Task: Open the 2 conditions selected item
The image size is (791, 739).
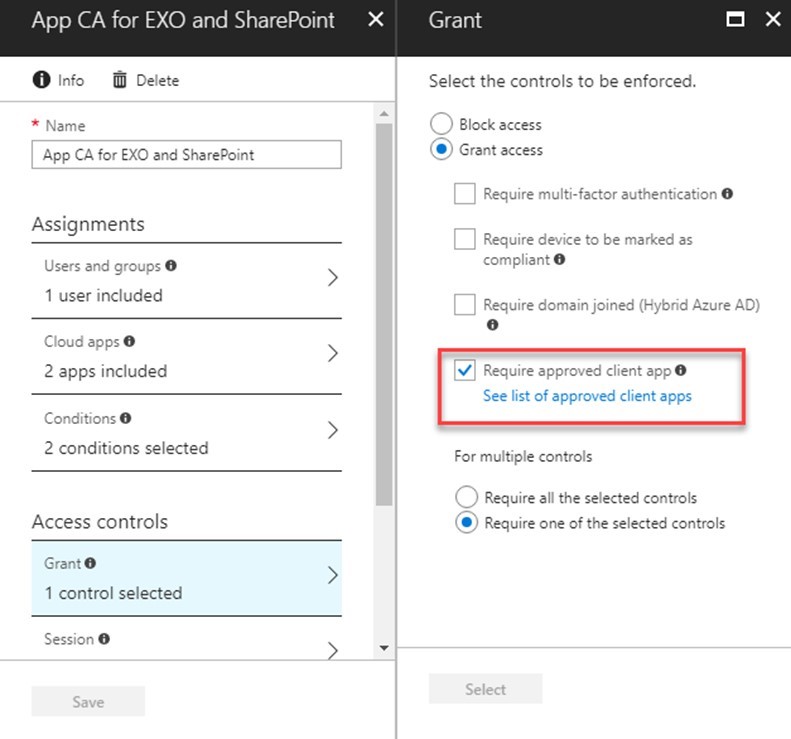Action: coord(187,433)
